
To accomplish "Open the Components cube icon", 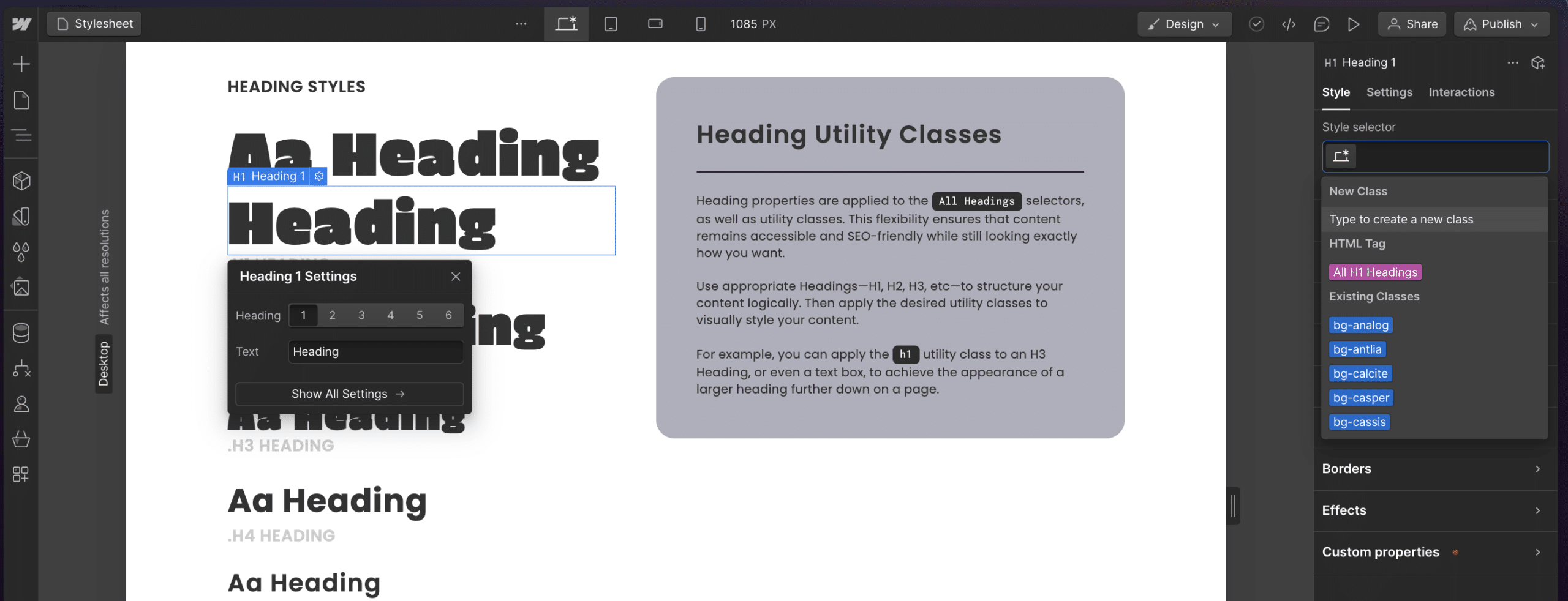I will (21, 181).
